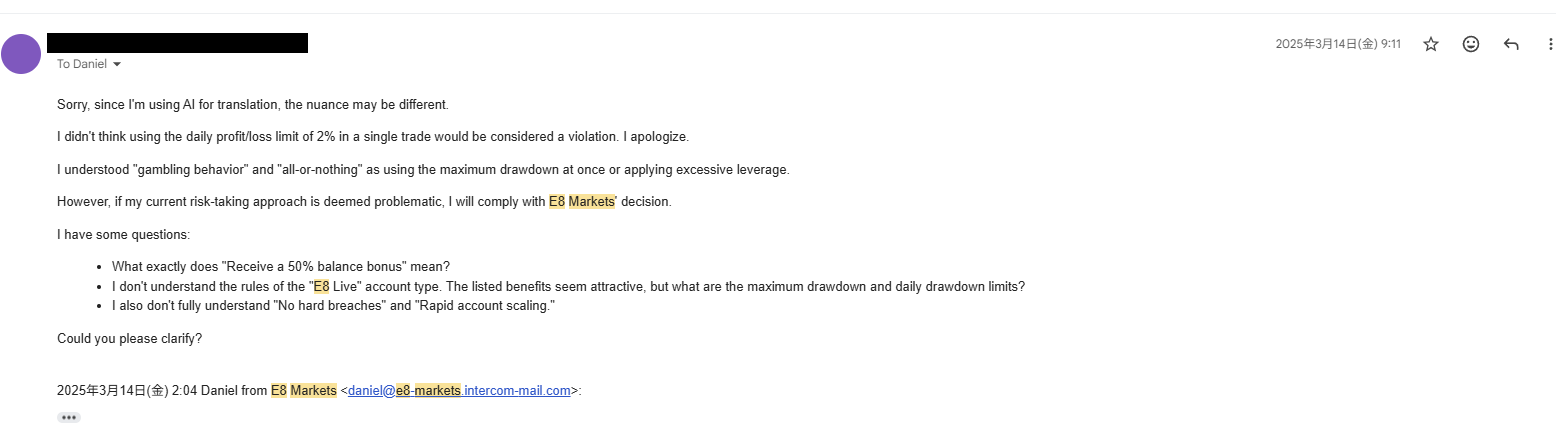
Task: Click the 9:11 message timestamp
Action: tap(1337, 44)
